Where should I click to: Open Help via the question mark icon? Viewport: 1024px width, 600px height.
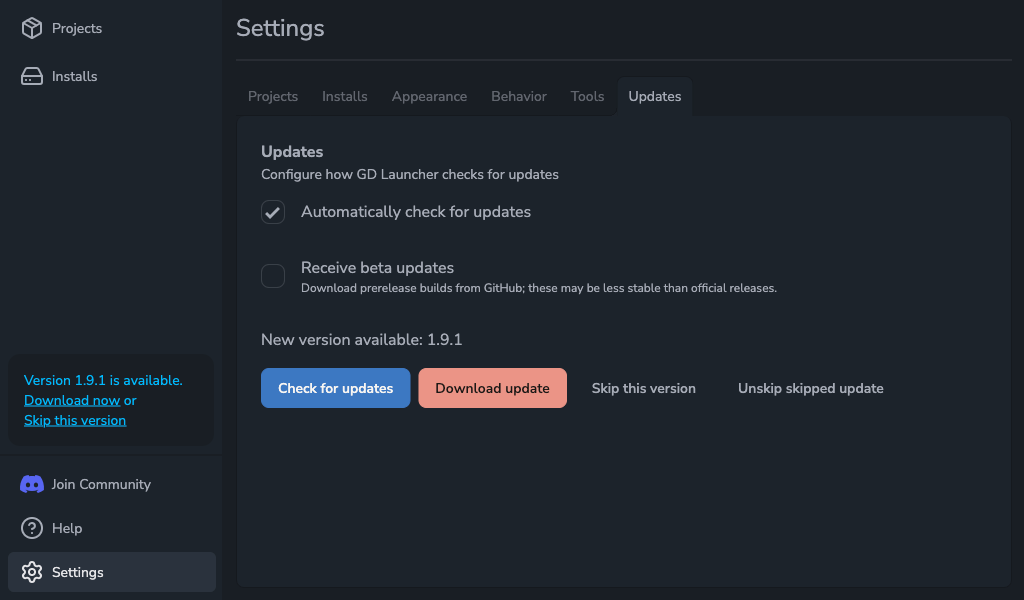pyautogui.click(x=30, y=528)
